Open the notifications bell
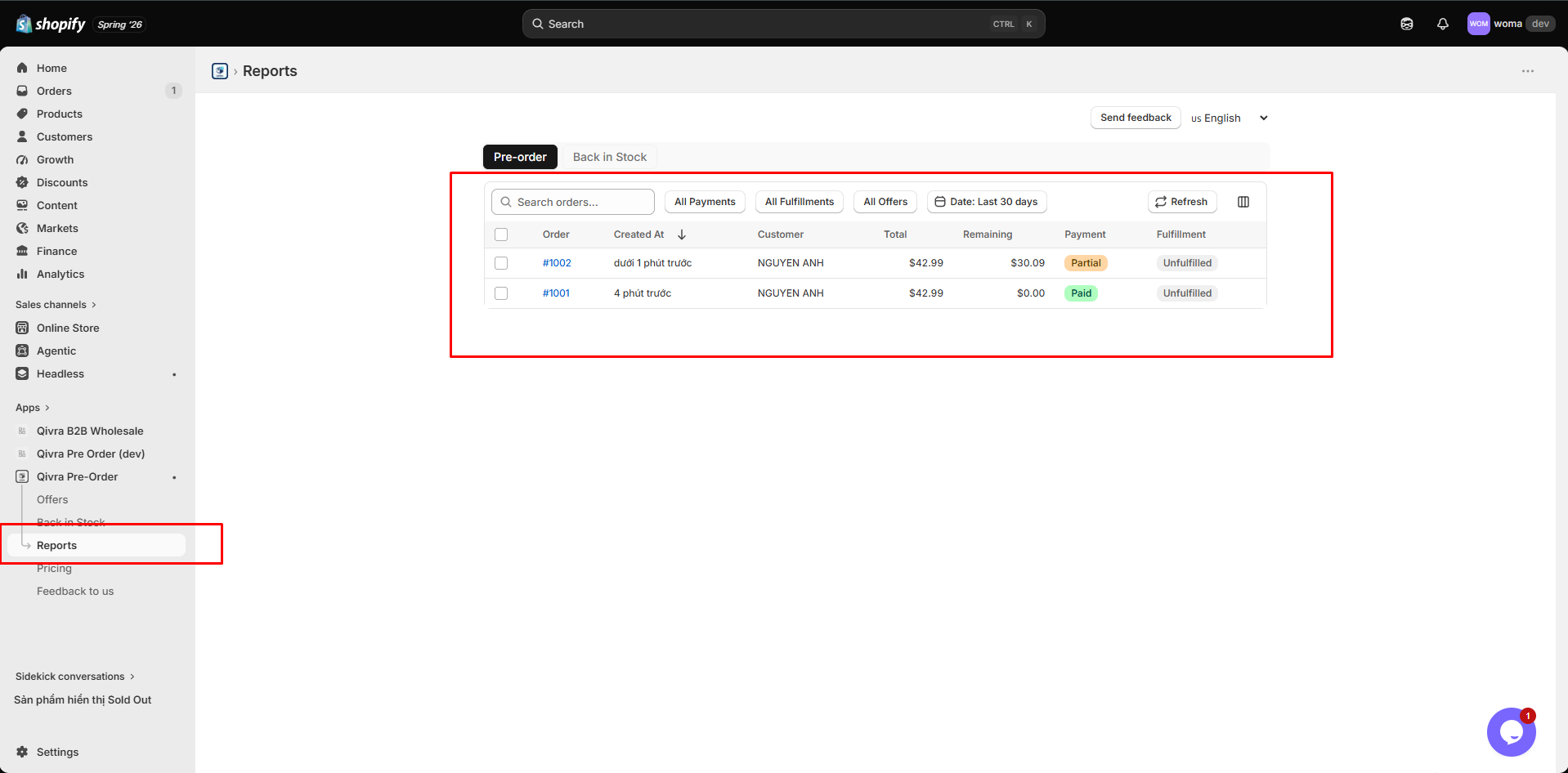 click(x=1443, y=24)
